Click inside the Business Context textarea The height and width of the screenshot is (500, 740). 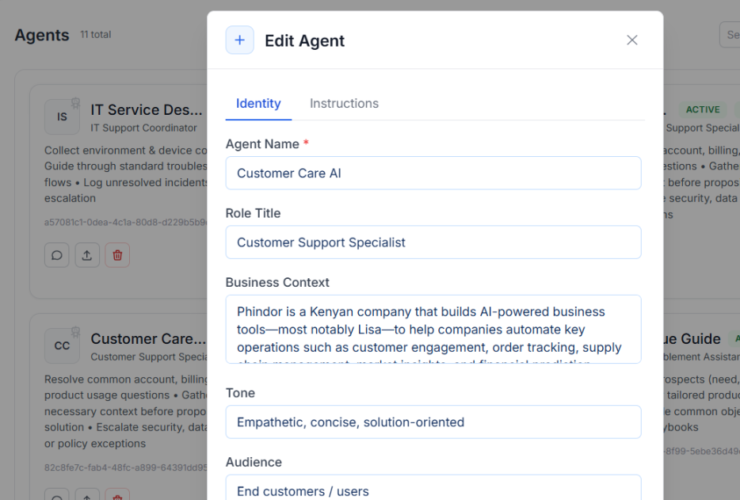[x=433, y=328]
